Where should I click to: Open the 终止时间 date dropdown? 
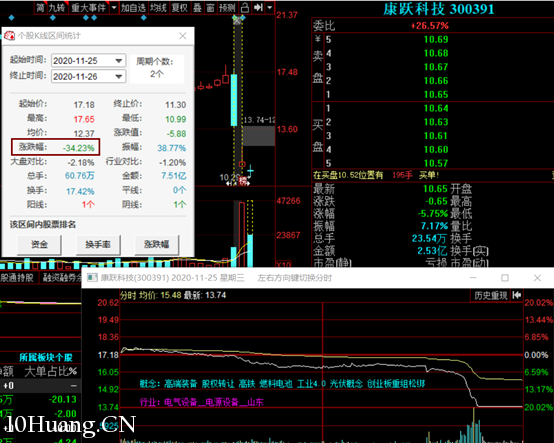pos(119,76)
